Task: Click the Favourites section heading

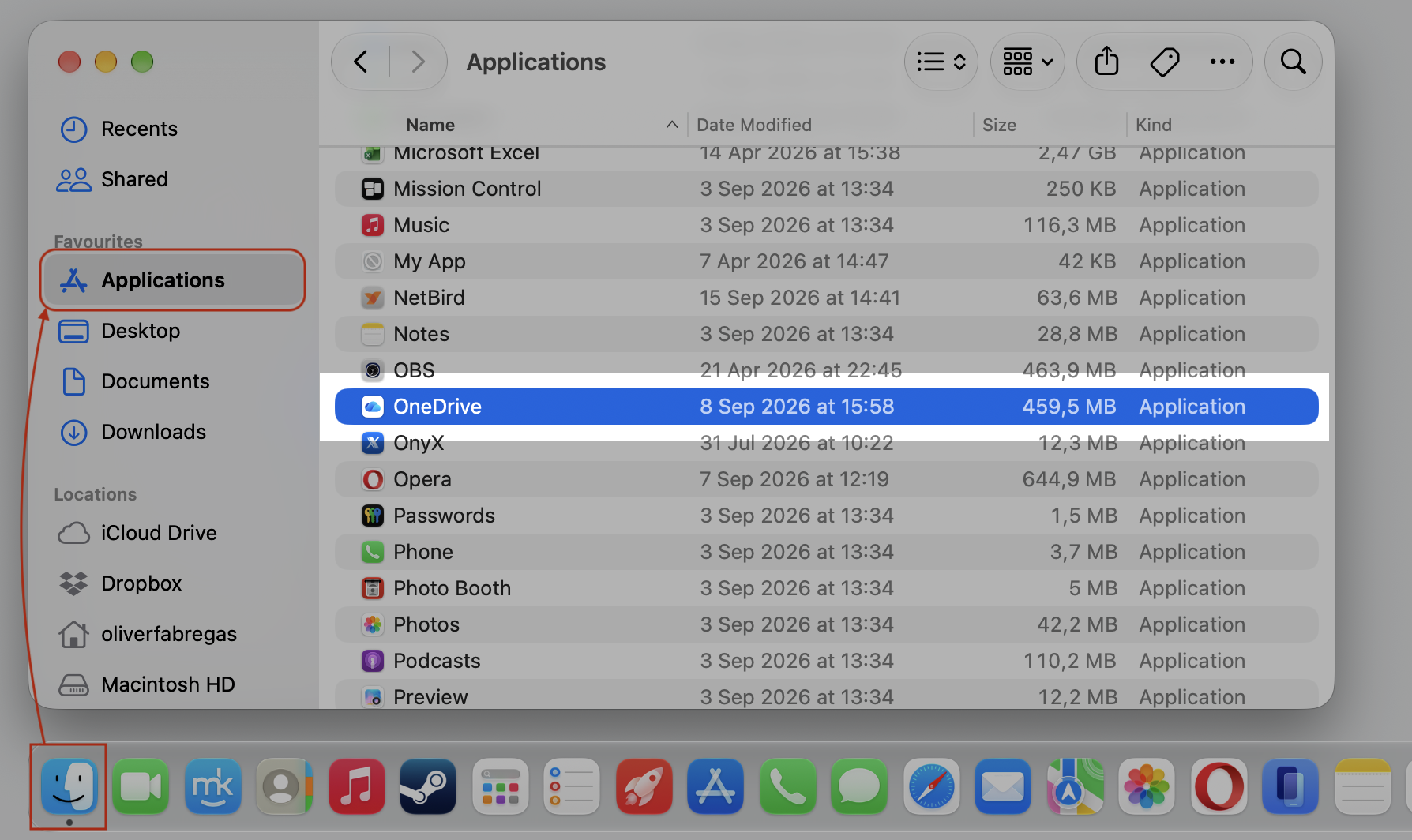Action: tap(98, 241)
